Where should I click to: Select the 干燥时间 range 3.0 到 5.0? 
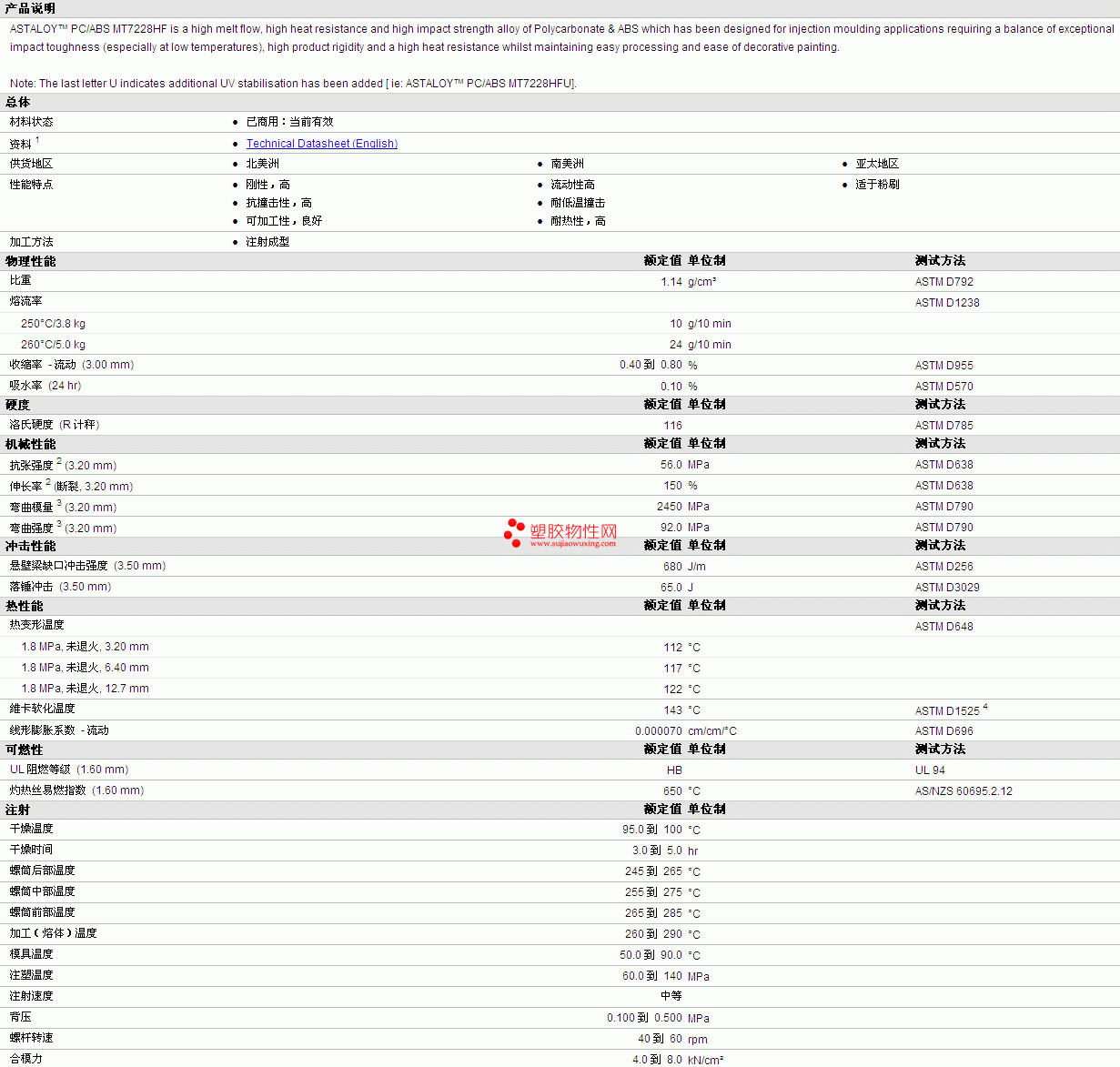[657, 851]
